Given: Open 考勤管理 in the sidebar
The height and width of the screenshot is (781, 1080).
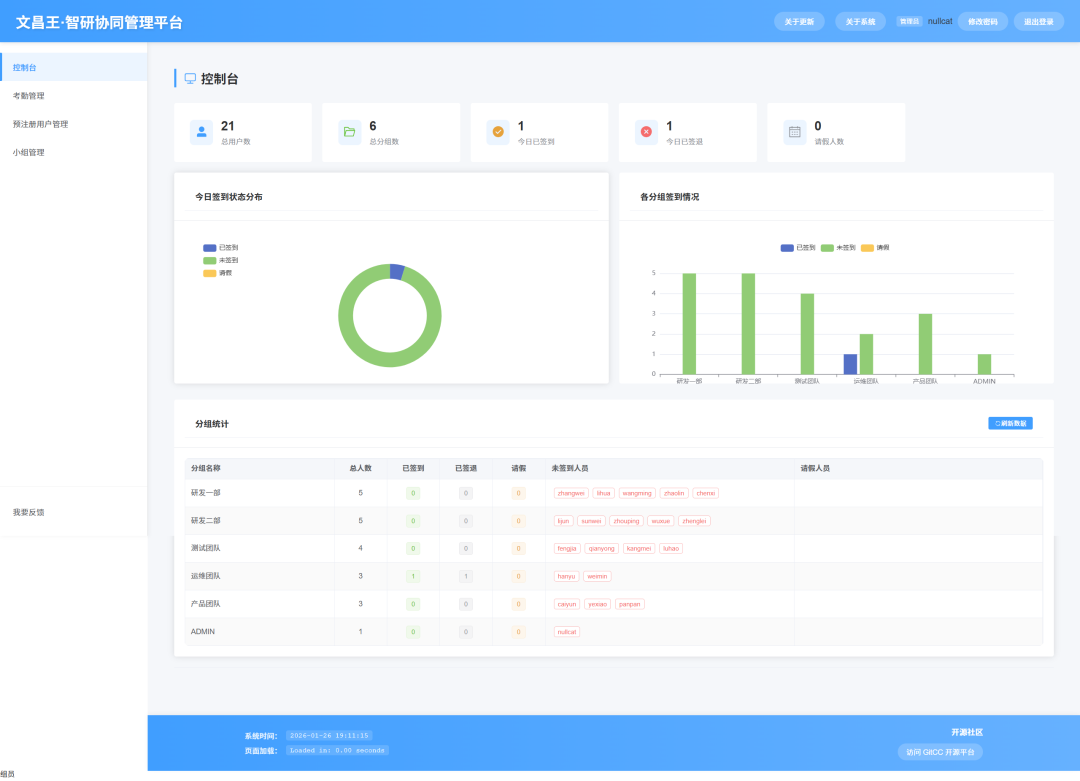Looking at the screenshot, I should [74, 96].
